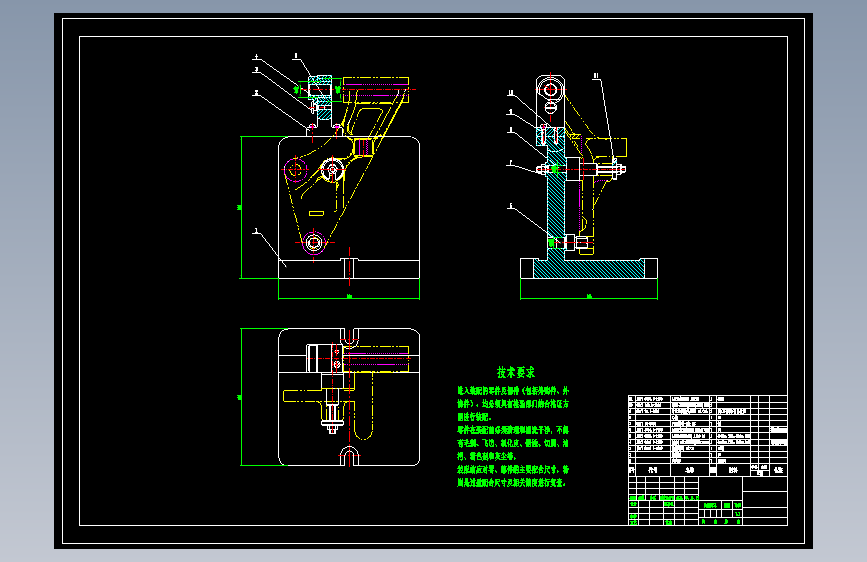Screen dimensions: 867x562
Task: Click the green 技术要求 heading
Action: [515, 372]
